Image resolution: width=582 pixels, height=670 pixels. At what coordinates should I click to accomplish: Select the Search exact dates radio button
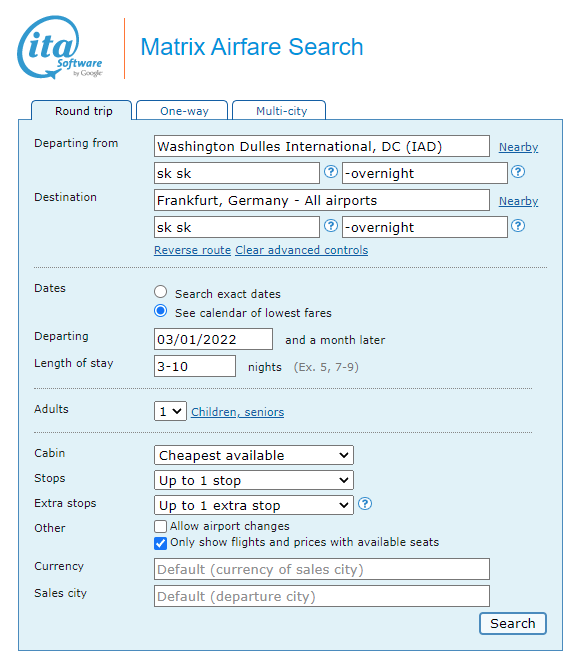(161, 292)
